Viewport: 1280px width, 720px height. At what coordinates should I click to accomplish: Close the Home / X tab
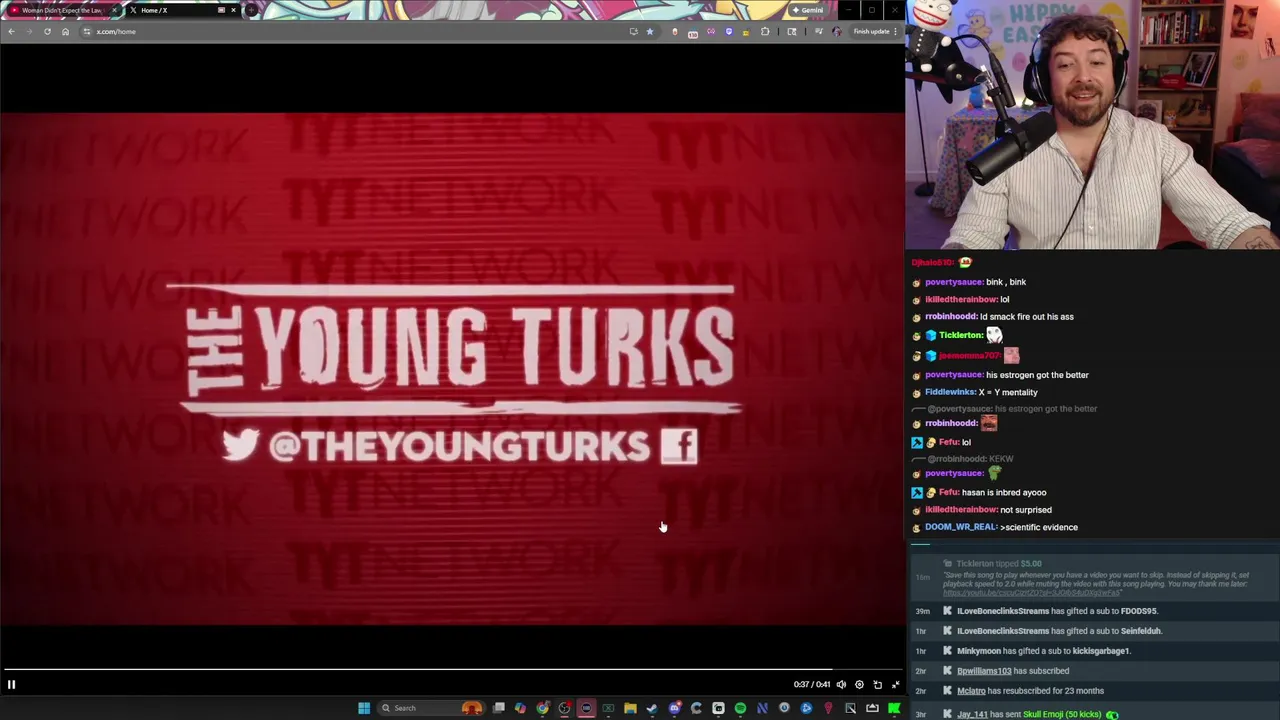[233, 10]
